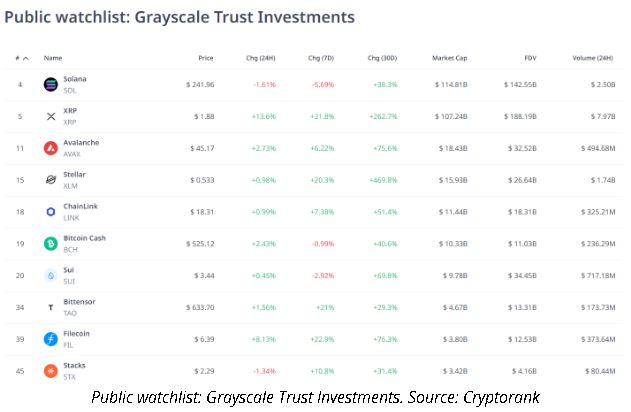This screenshot has height=412, width=631.
Task: Click the green Bitcoin Cash icon
Action: point(51,243)
